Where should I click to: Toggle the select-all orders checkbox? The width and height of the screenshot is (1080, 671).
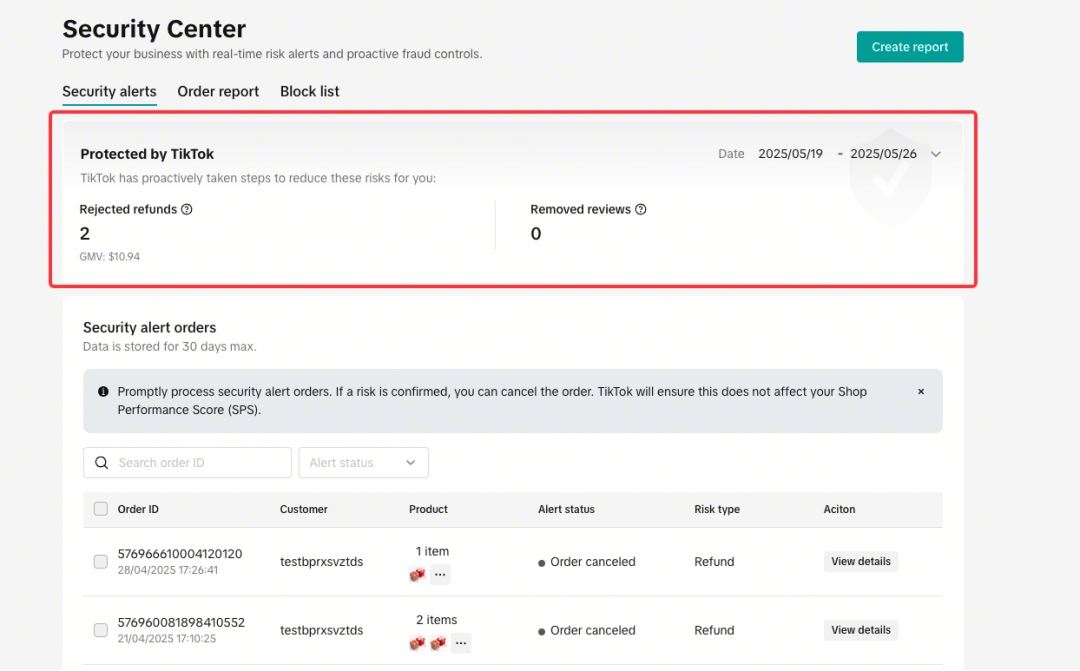101,509
